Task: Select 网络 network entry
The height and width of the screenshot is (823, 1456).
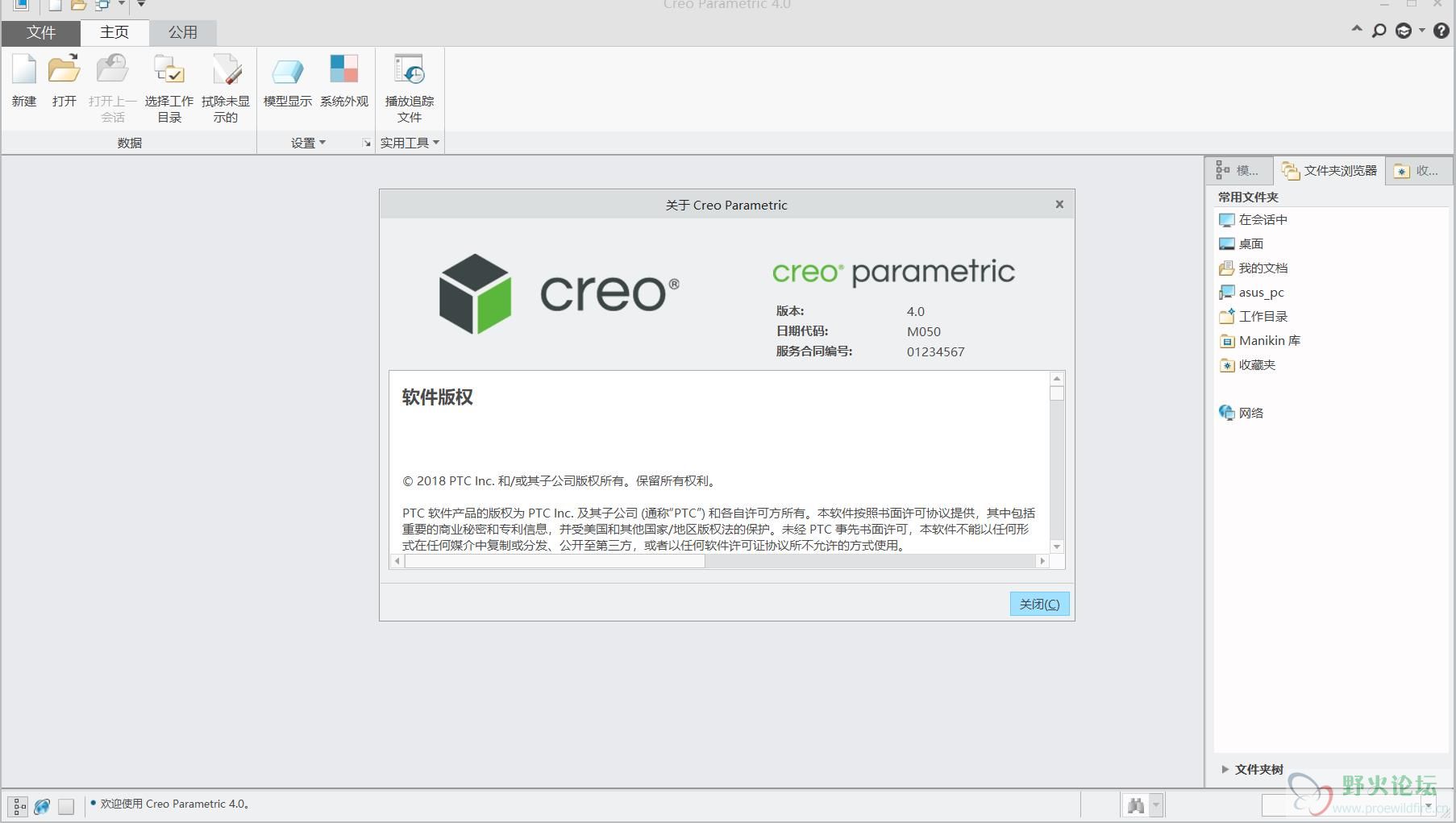Action: point(1241,414)
